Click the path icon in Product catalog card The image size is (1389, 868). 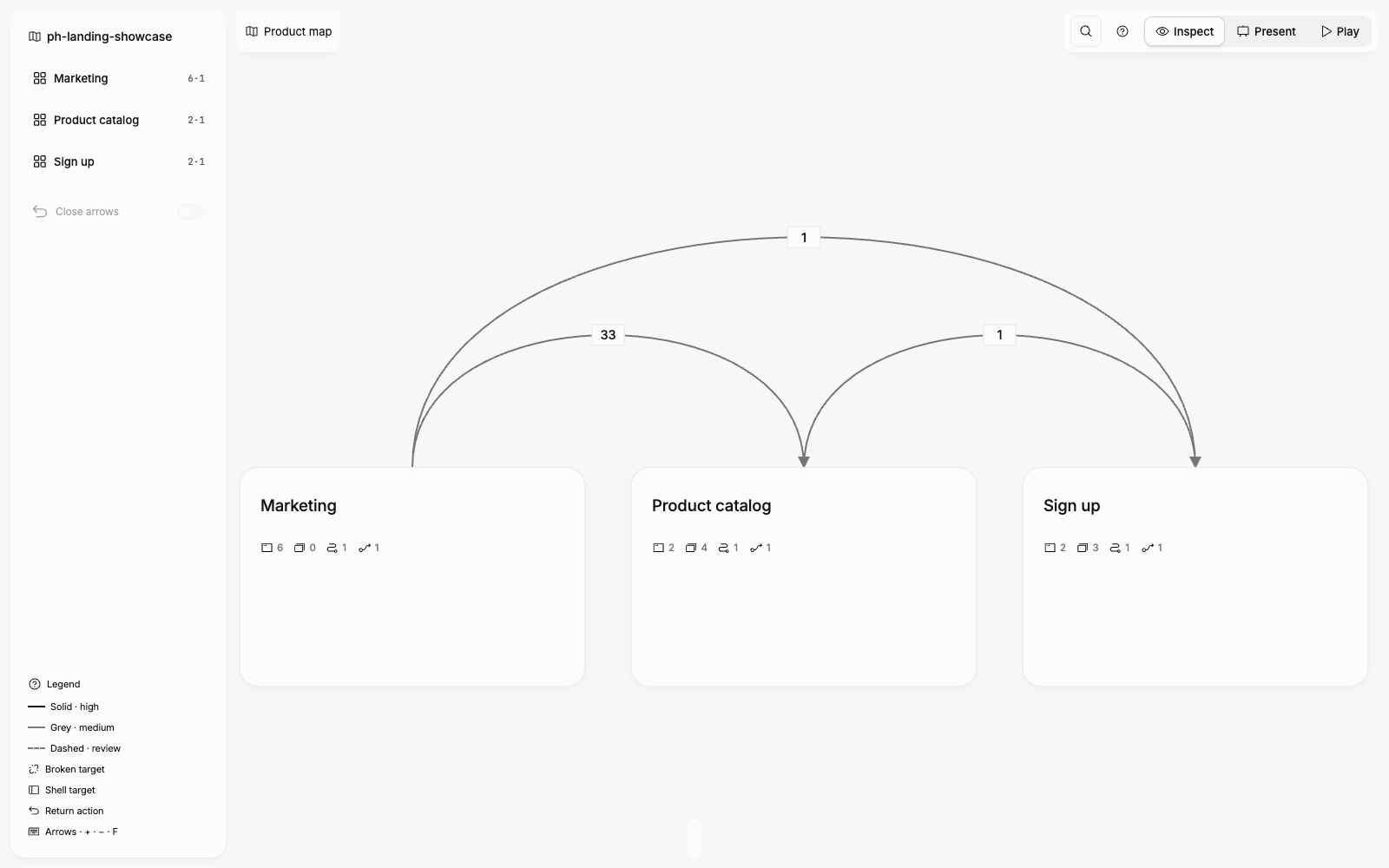[x=756, y=548]
